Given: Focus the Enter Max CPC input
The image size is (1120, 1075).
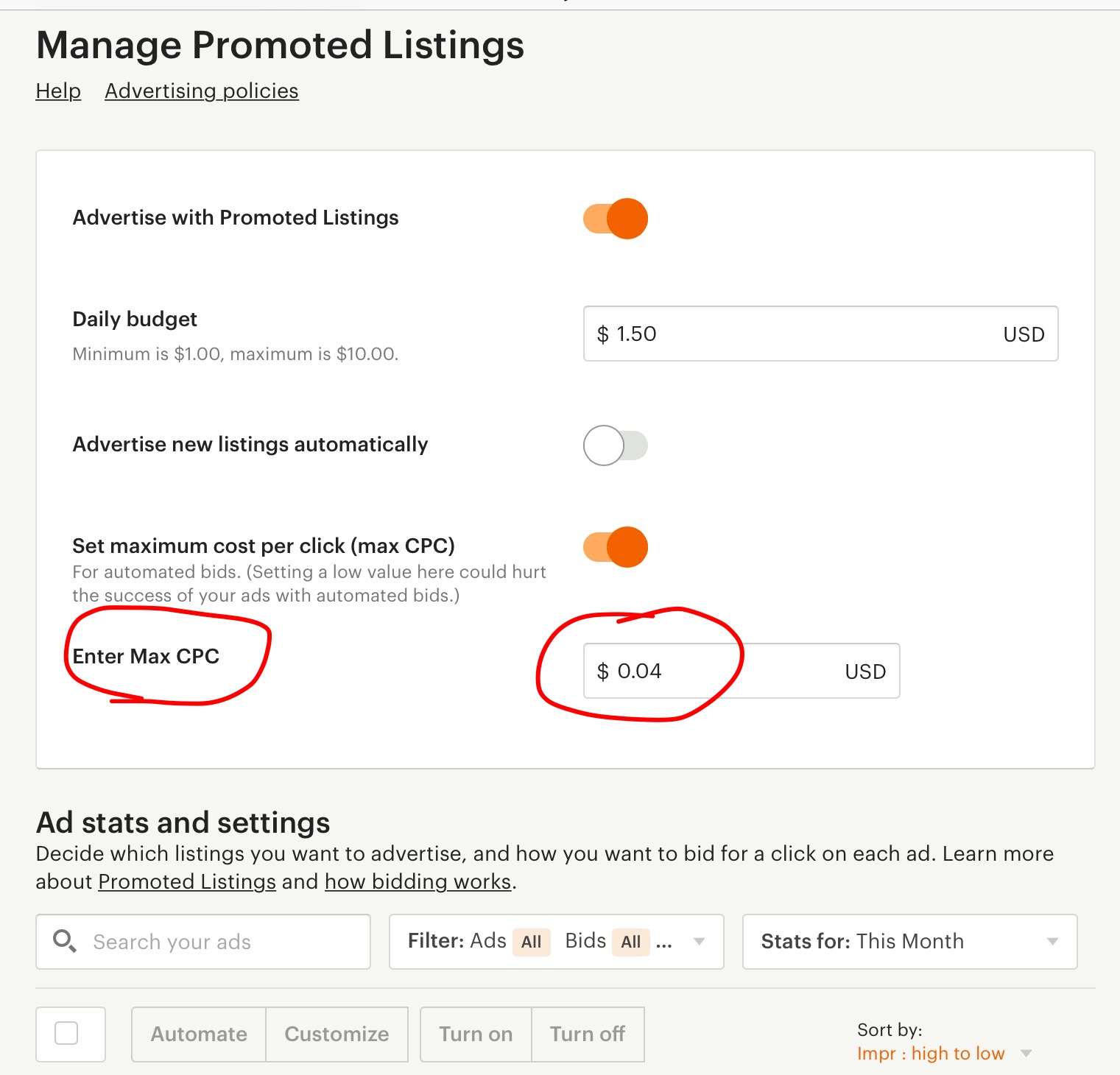Looking at the screenshot, I should tap(742, 671).
